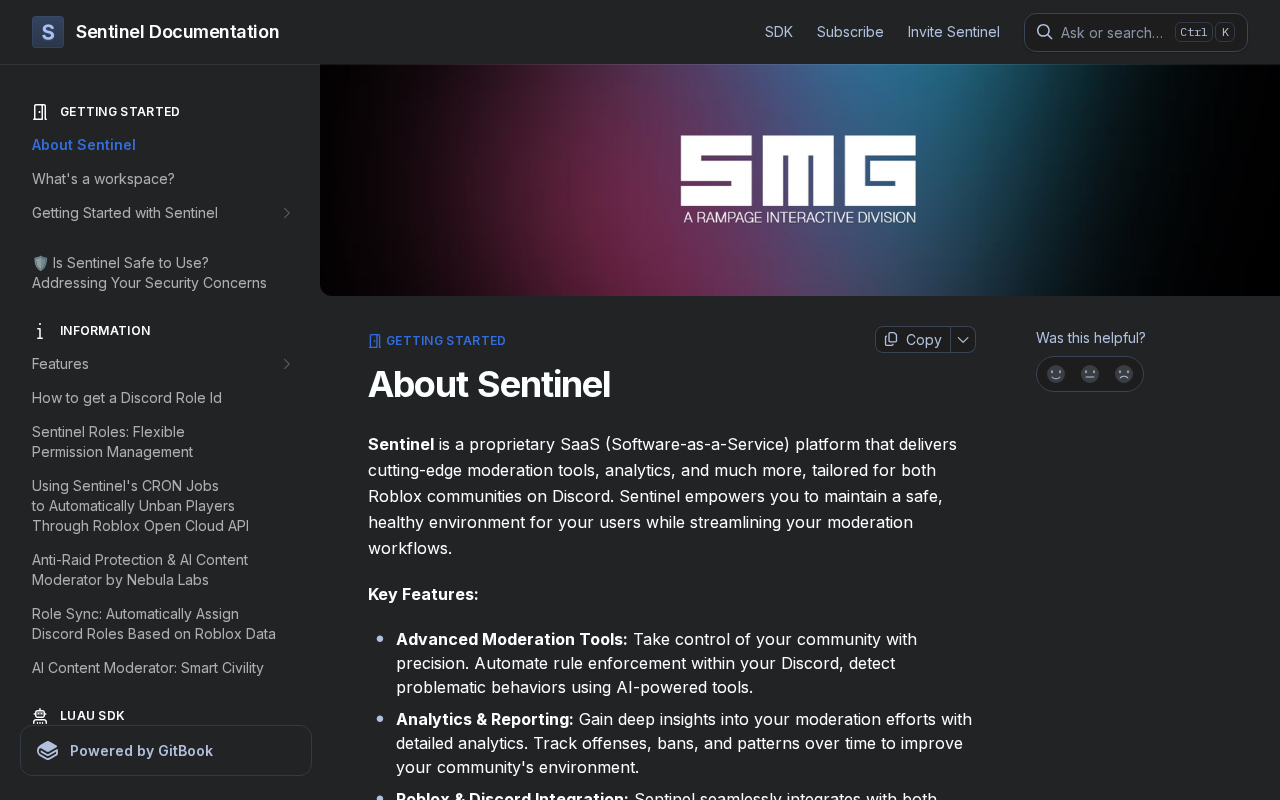This screenshot has height=800, width=1280.
Task: Click the happy face feedback icon
Action: click(1056, 374)
